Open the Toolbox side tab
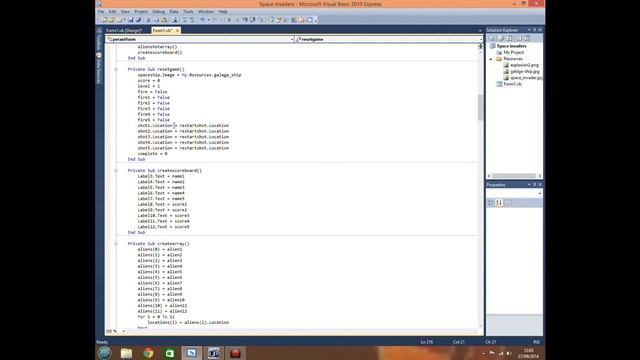 tap(99, 41)
